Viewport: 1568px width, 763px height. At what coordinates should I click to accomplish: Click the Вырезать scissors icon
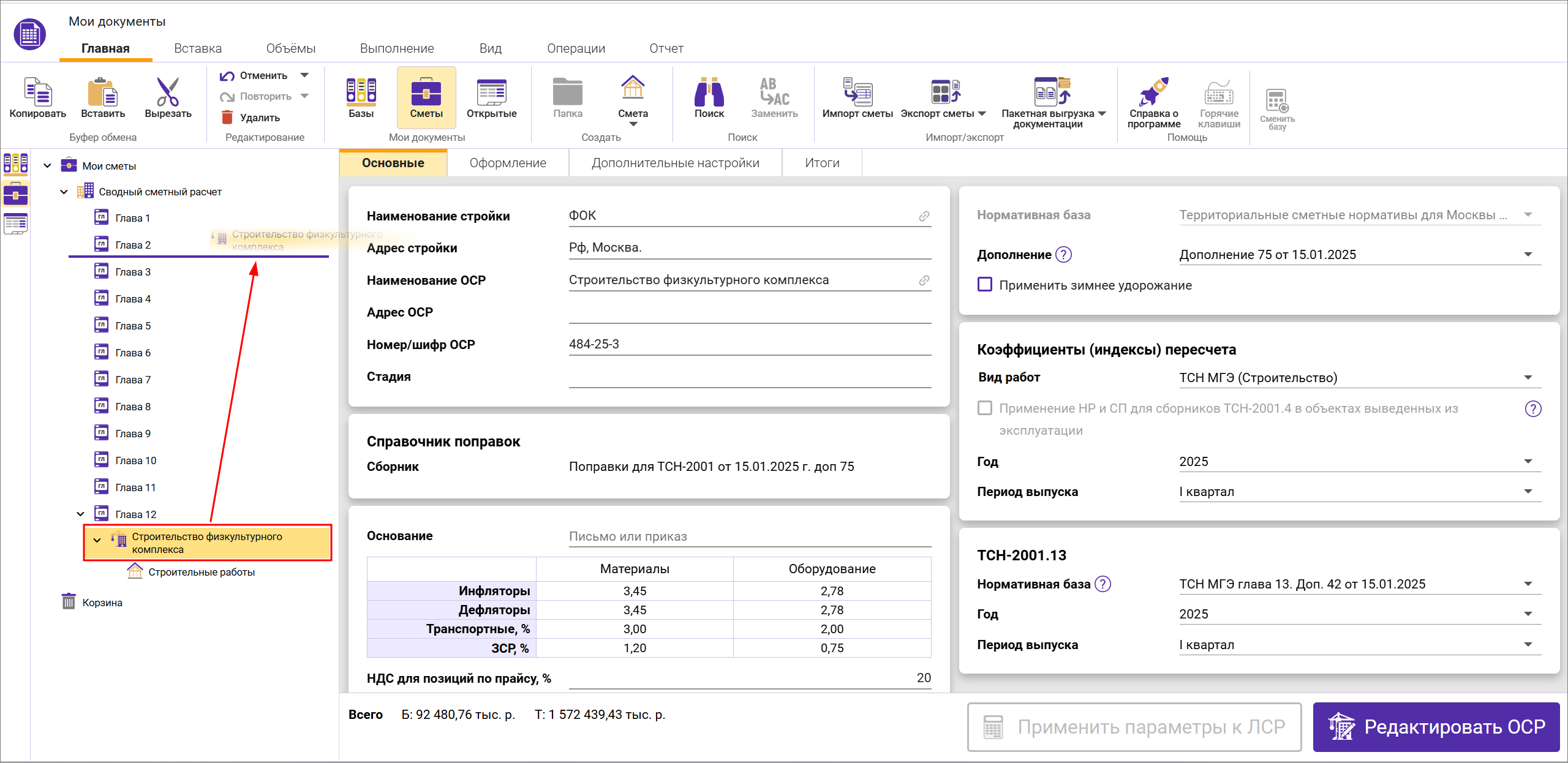[x=168, y=92]
